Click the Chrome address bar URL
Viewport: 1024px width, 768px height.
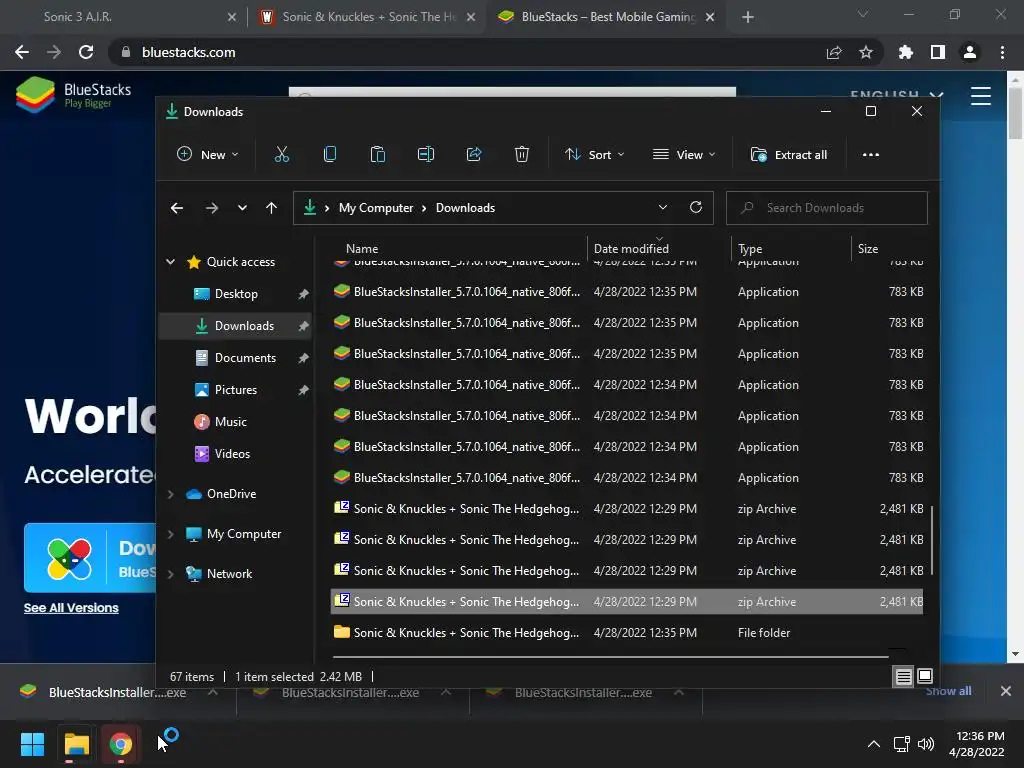pos(189,52)
